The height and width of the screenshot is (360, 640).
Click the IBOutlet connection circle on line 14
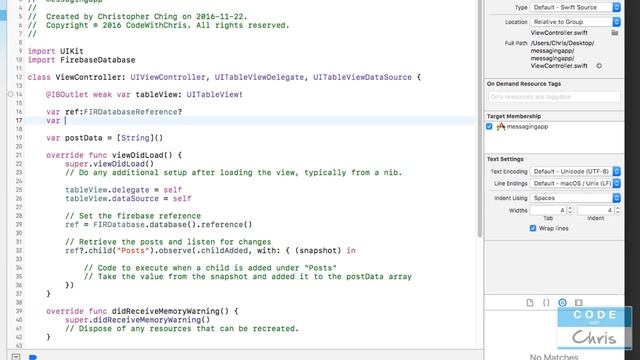pyautogui.click(x=11, y=94)
